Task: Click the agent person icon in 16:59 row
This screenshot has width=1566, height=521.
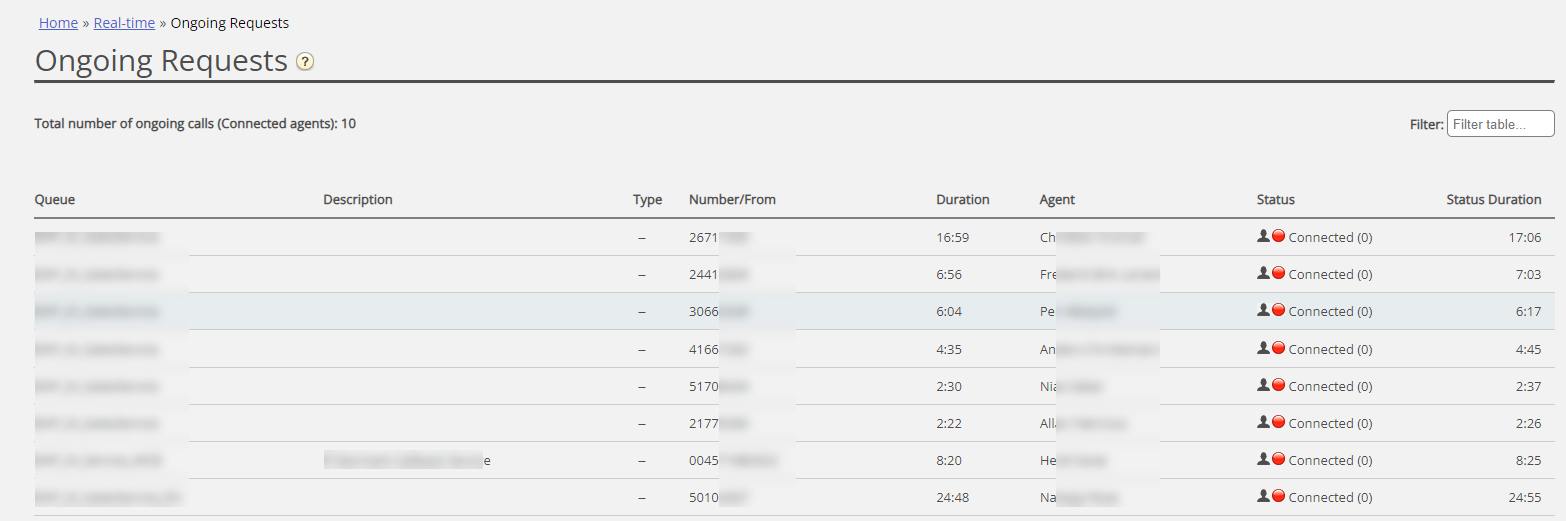Action: tap(1263, 236)
